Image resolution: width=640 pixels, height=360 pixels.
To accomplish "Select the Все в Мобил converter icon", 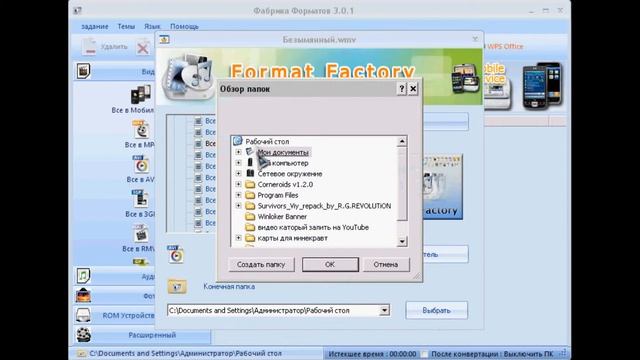I will pyautogui.click(x=141, y=94).
